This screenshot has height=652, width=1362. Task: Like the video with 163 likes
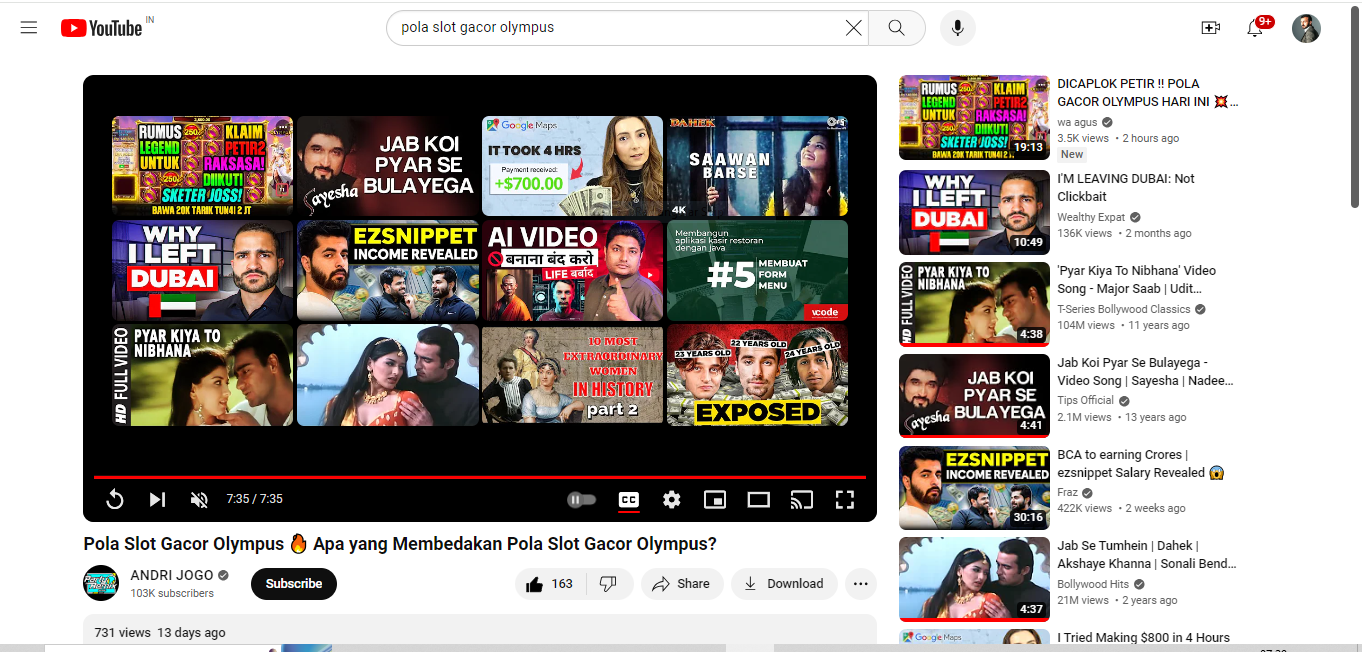[550, 584]
